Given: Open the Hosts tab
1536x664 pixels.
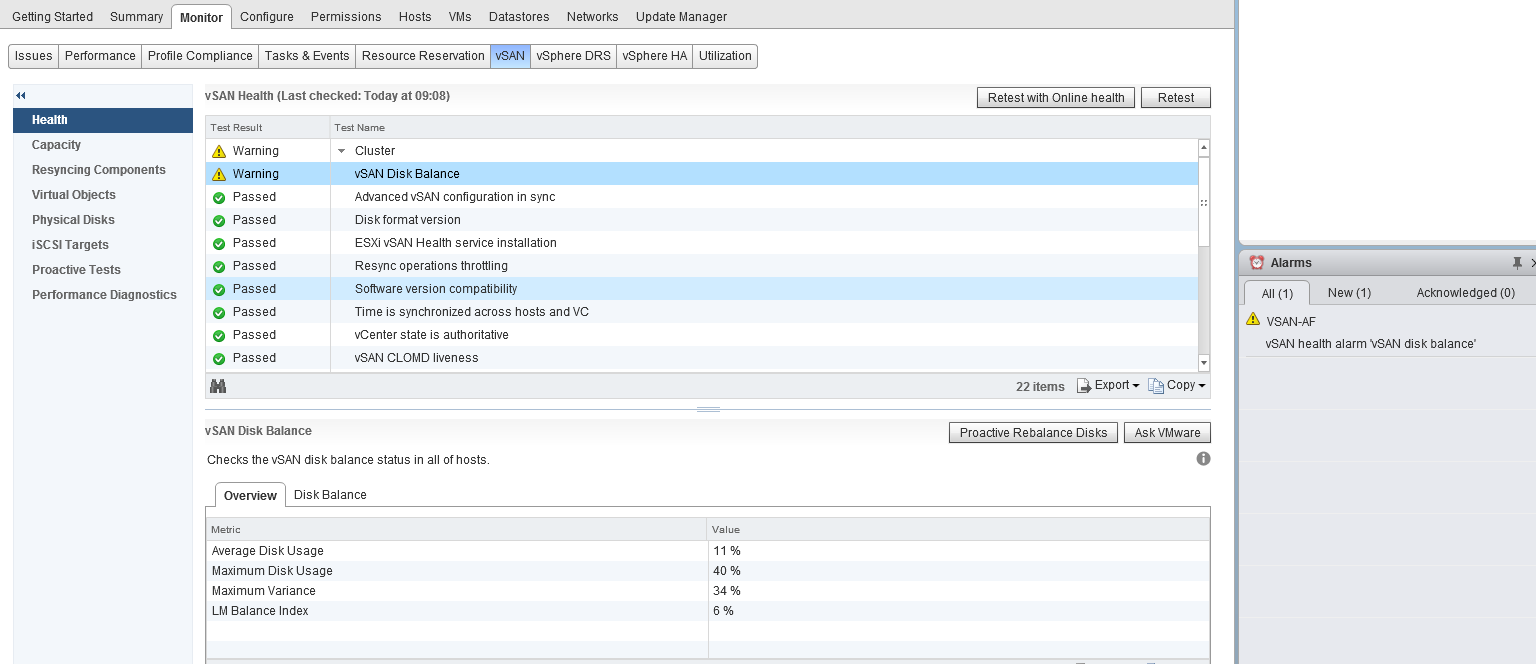Looking at the screenshot, I should [415, 17].
